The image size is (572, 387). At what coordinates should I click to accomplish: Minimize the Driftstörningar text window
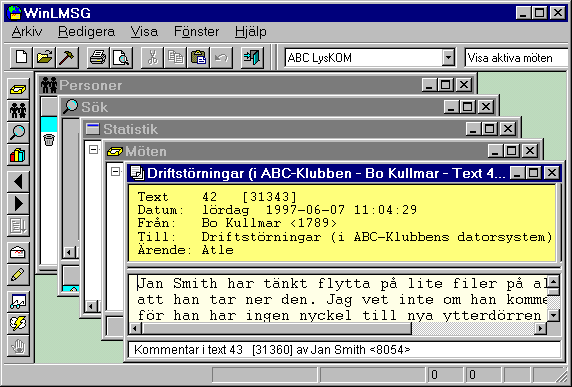(517, 173)
